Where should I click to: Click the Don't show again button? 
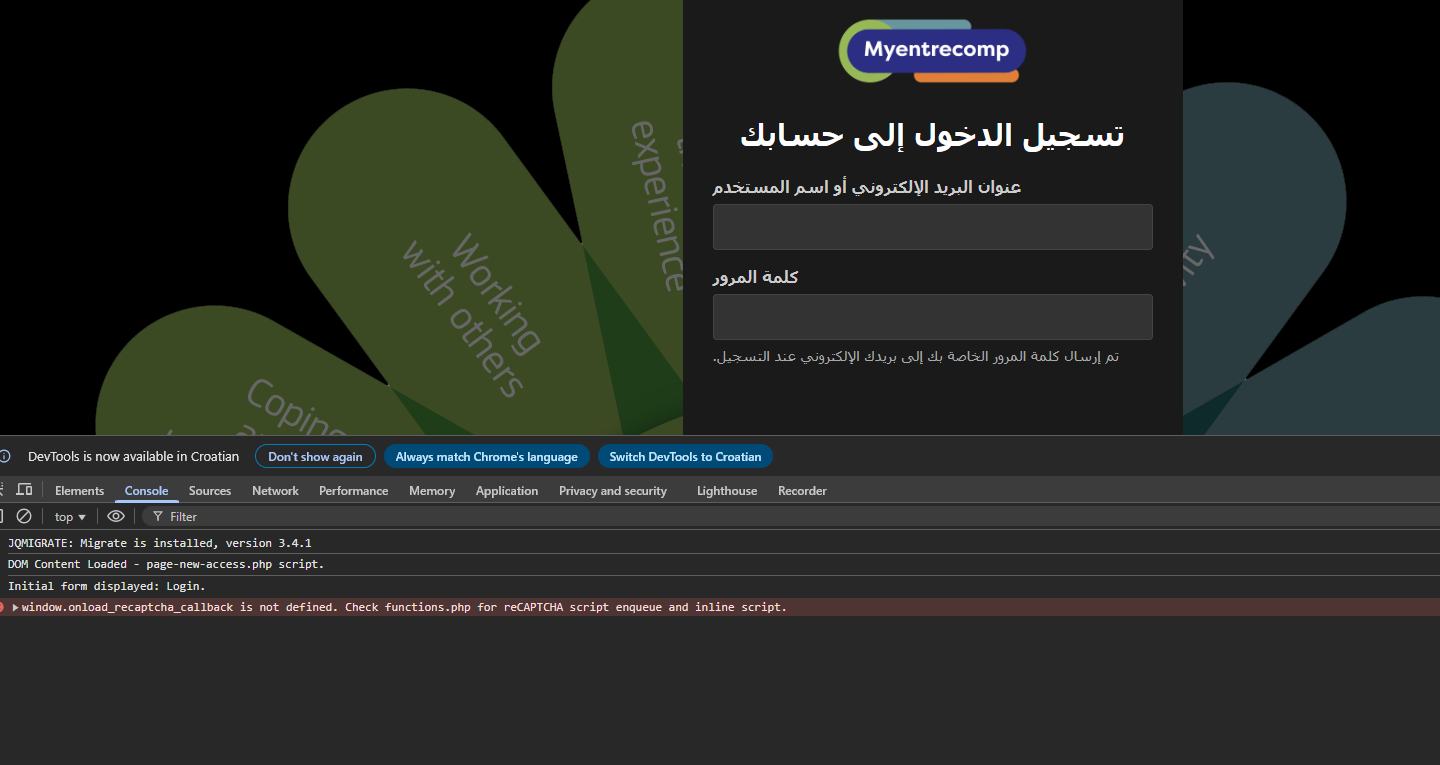point(315,456)
